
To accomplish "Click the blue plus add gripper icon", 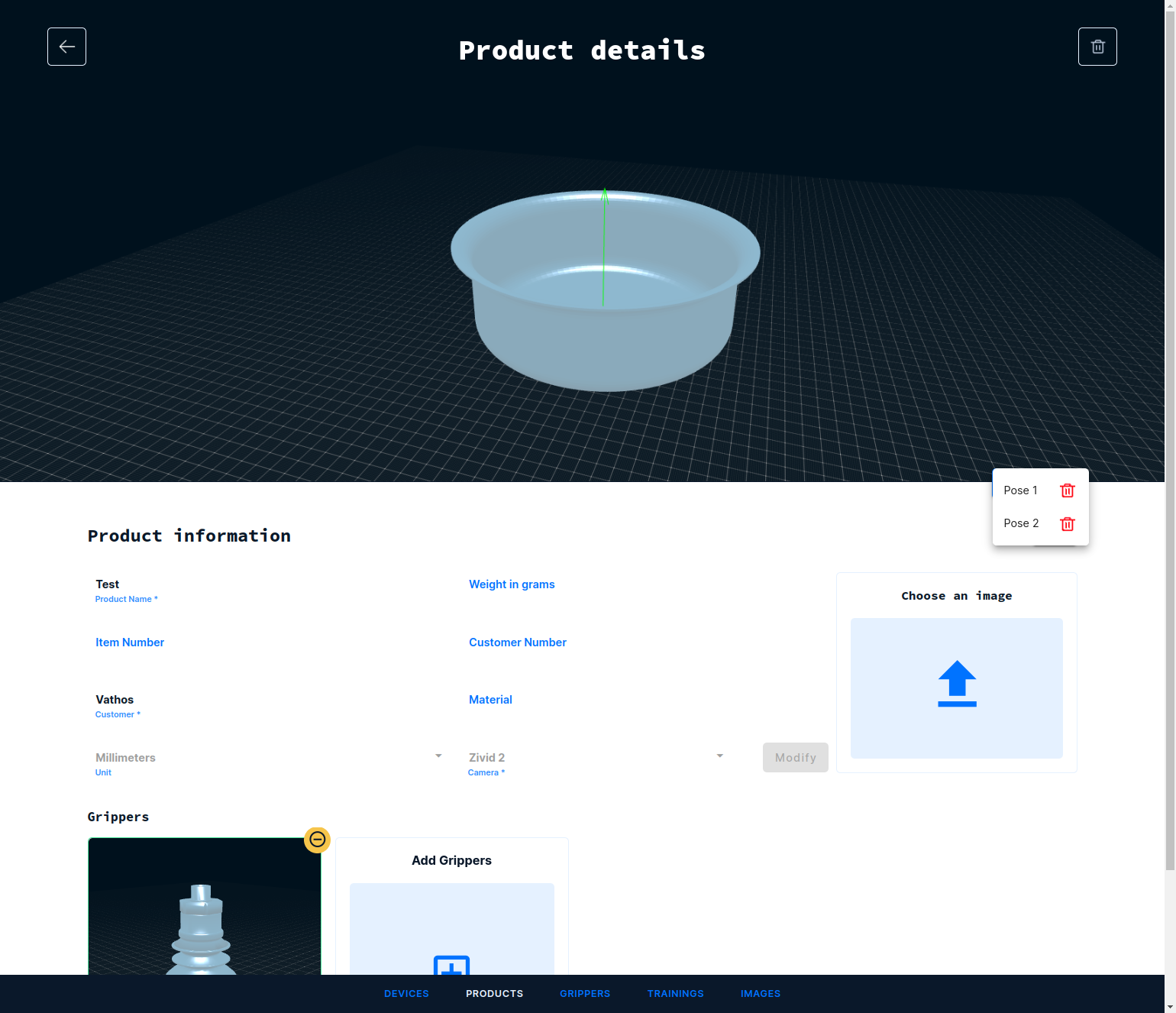I will pyautogui.click(x=451, y=966).
